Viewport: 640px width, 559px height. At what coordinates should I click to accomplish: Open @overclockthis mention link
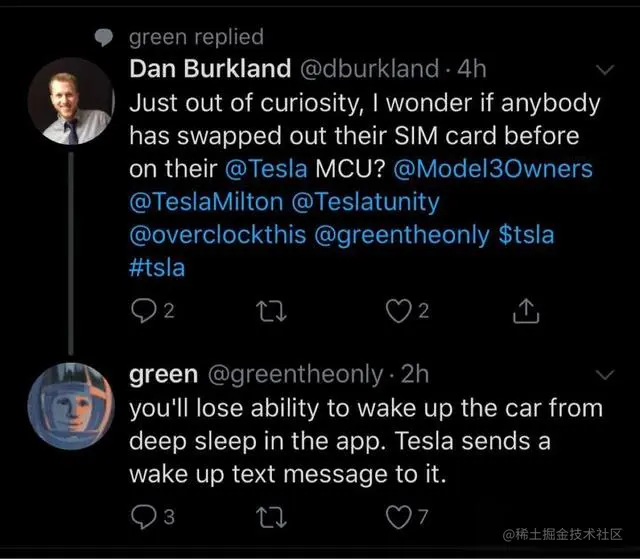point(216,235)
